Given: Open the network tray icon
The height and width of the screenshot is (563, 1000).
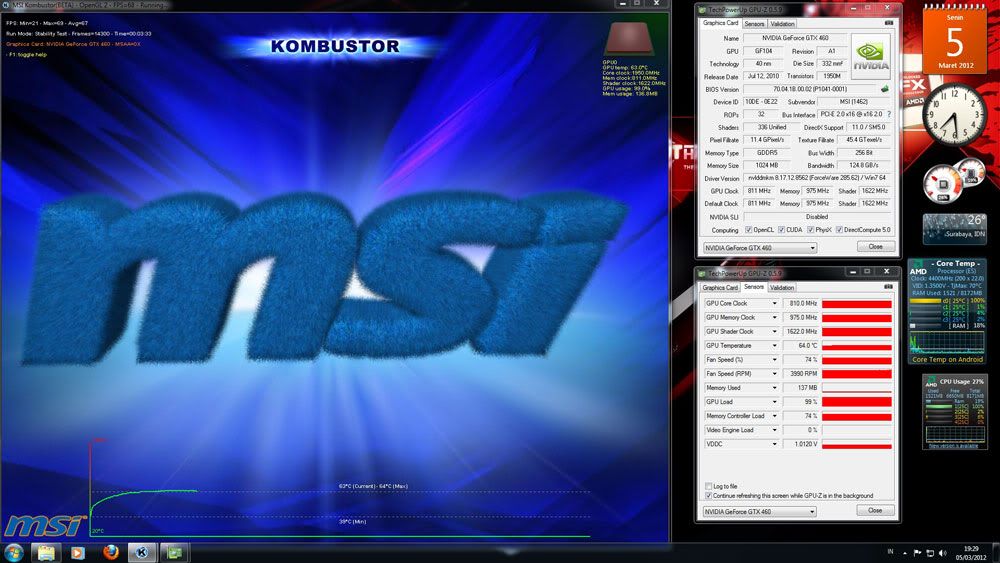Looking at the screenshot, I should (930, 553).
